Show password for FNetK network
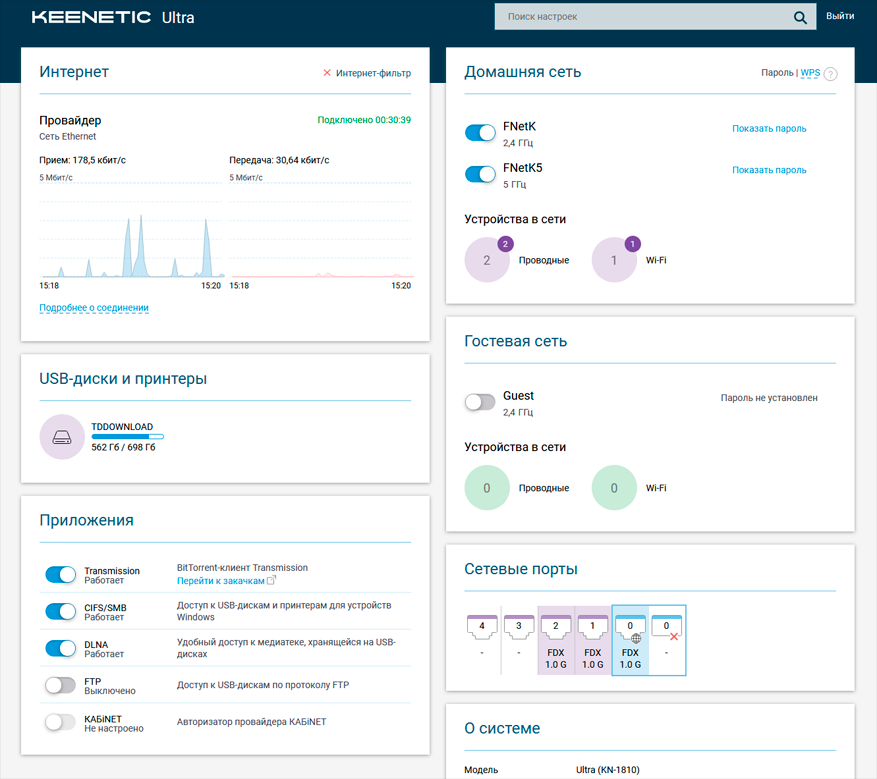877x779 pixels. (769, 129)
